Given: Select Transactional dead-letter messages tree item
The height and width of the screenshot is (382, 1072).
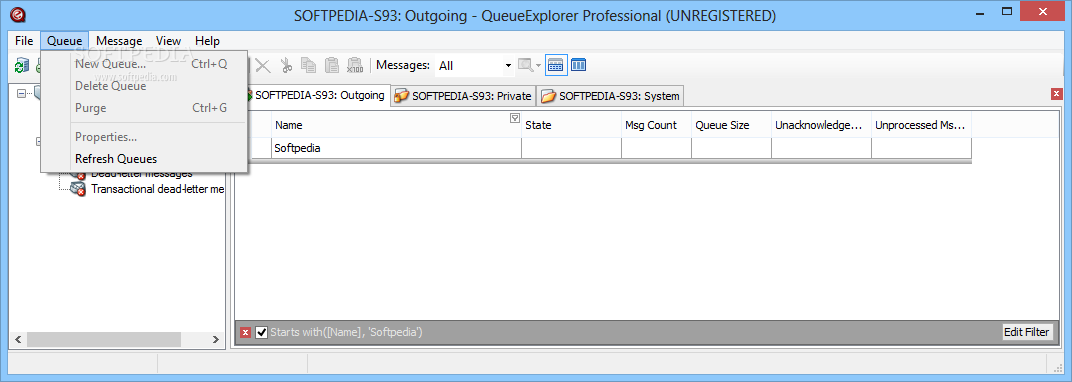Looking at the screenshot, I should click(158, 189).
